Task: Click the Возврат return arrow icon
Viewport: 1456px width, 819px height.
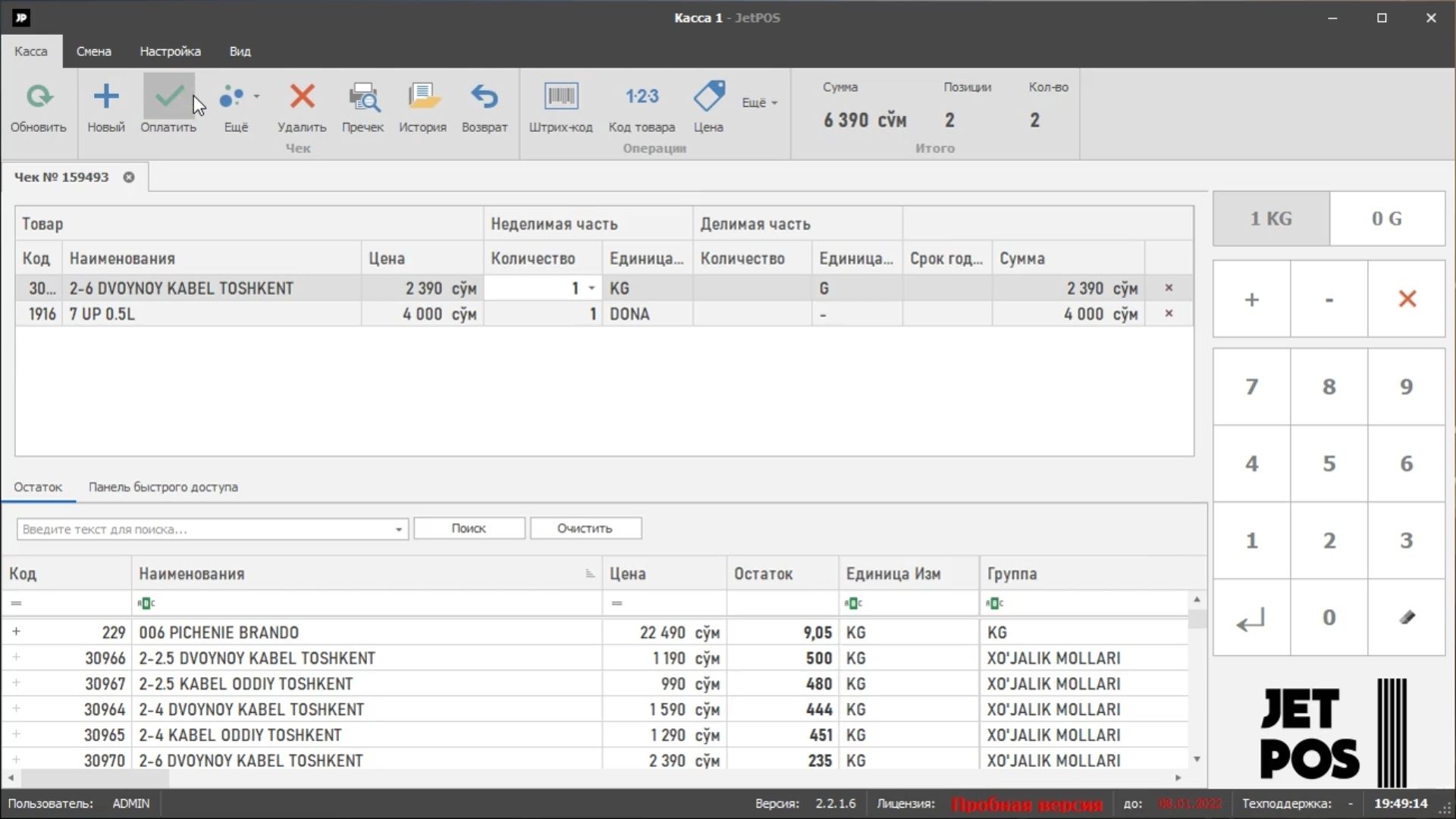Action: [x=485, y=97]
